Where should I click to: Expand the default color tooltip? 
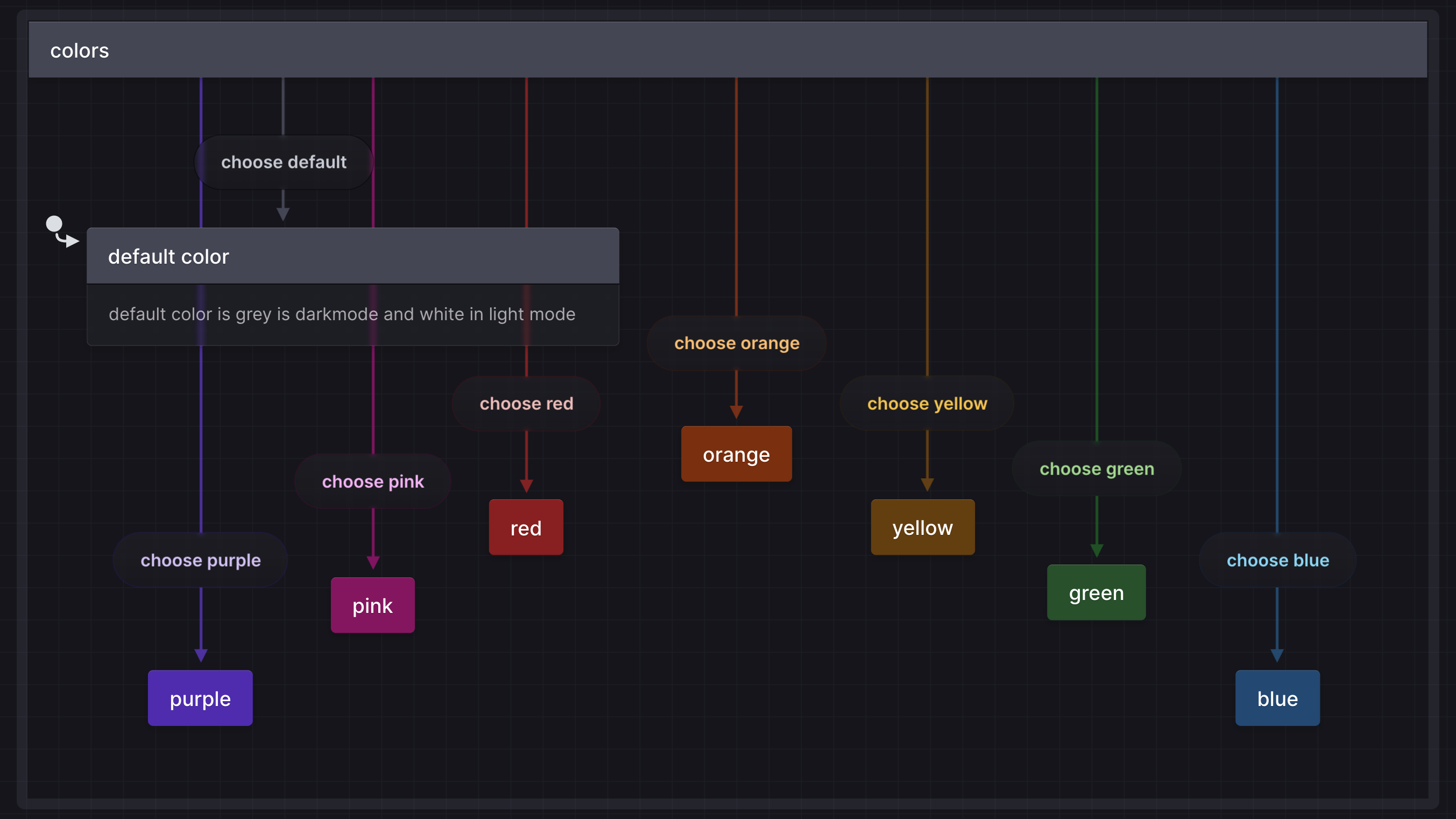click(353, 255)
